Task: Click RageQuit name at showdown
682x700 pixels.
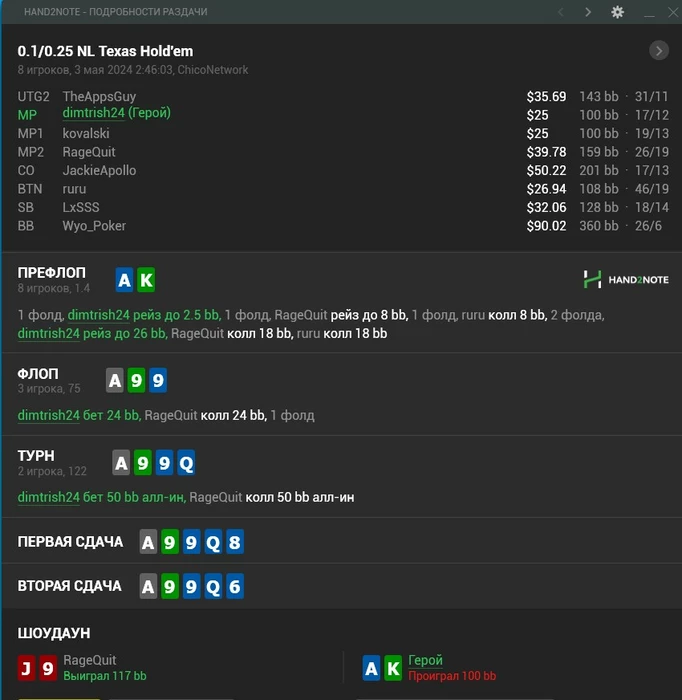Action: point(89,660)
